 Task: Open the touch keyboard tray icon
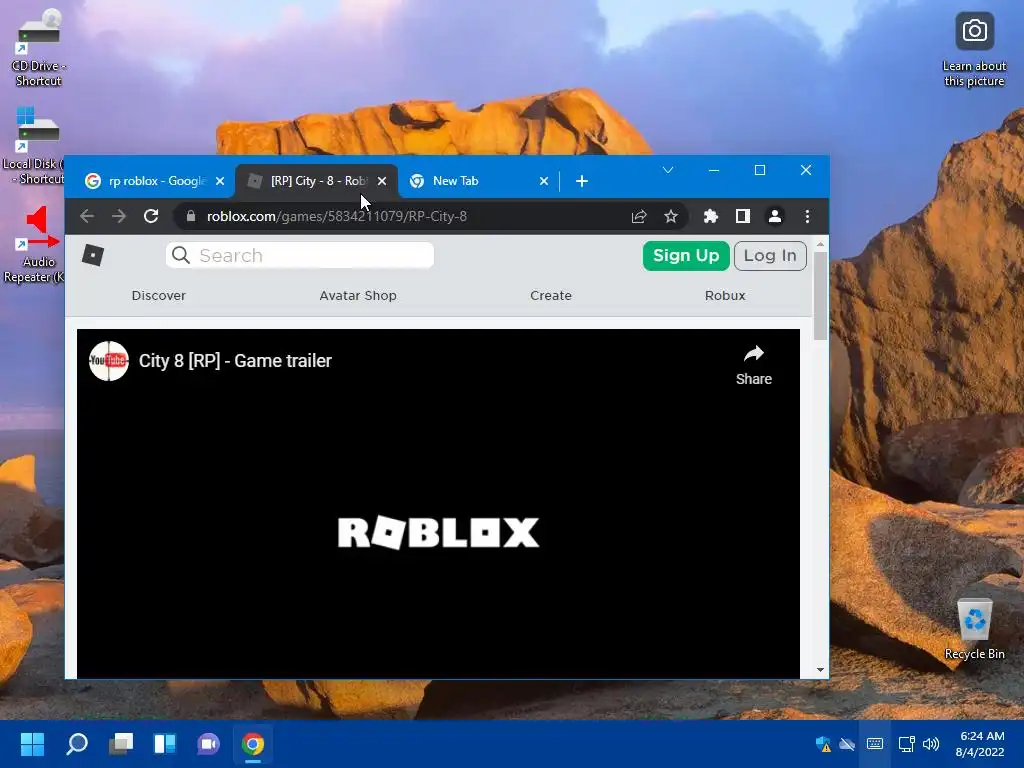[x=875, y=744]
